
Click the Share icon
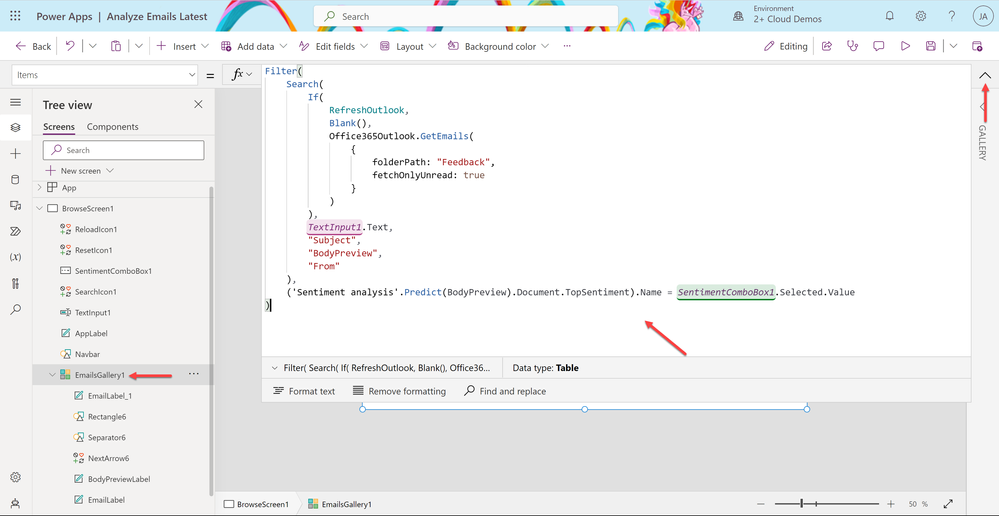point(827,46)
